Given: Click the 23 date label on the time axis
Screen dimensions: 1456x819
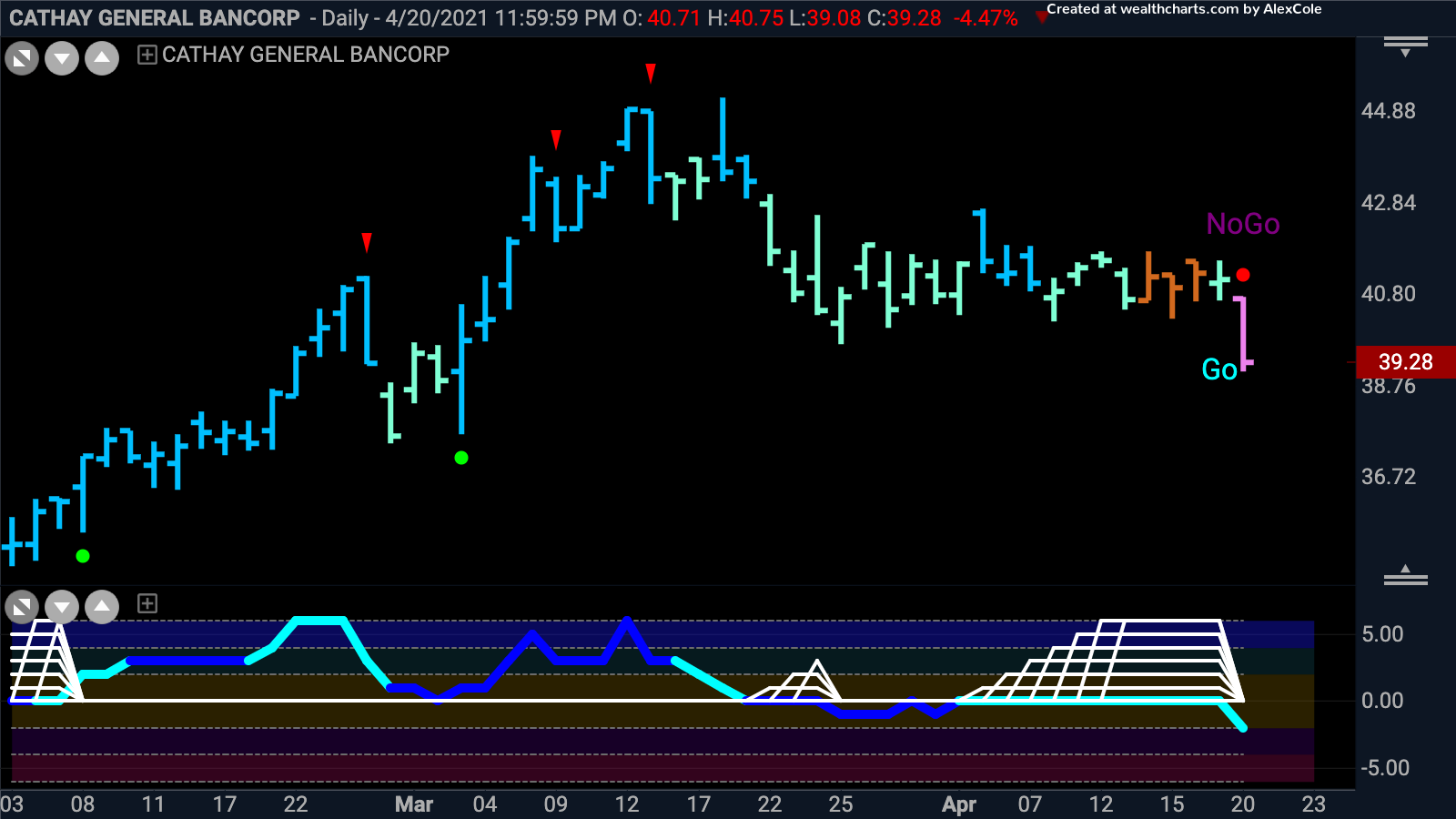Looking at the screenshot, I should point(1314,804).
